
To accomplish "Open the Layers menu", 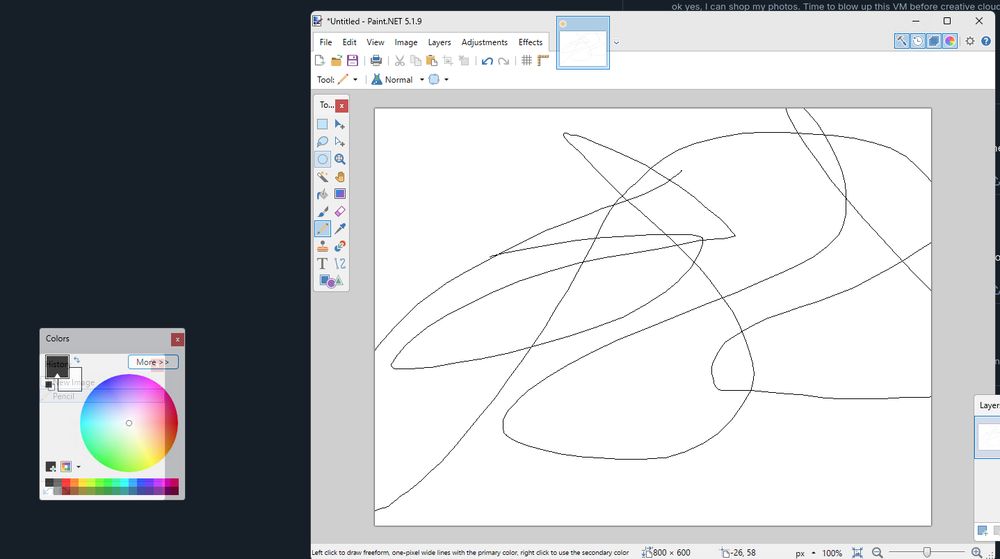I will pos(439,42).
